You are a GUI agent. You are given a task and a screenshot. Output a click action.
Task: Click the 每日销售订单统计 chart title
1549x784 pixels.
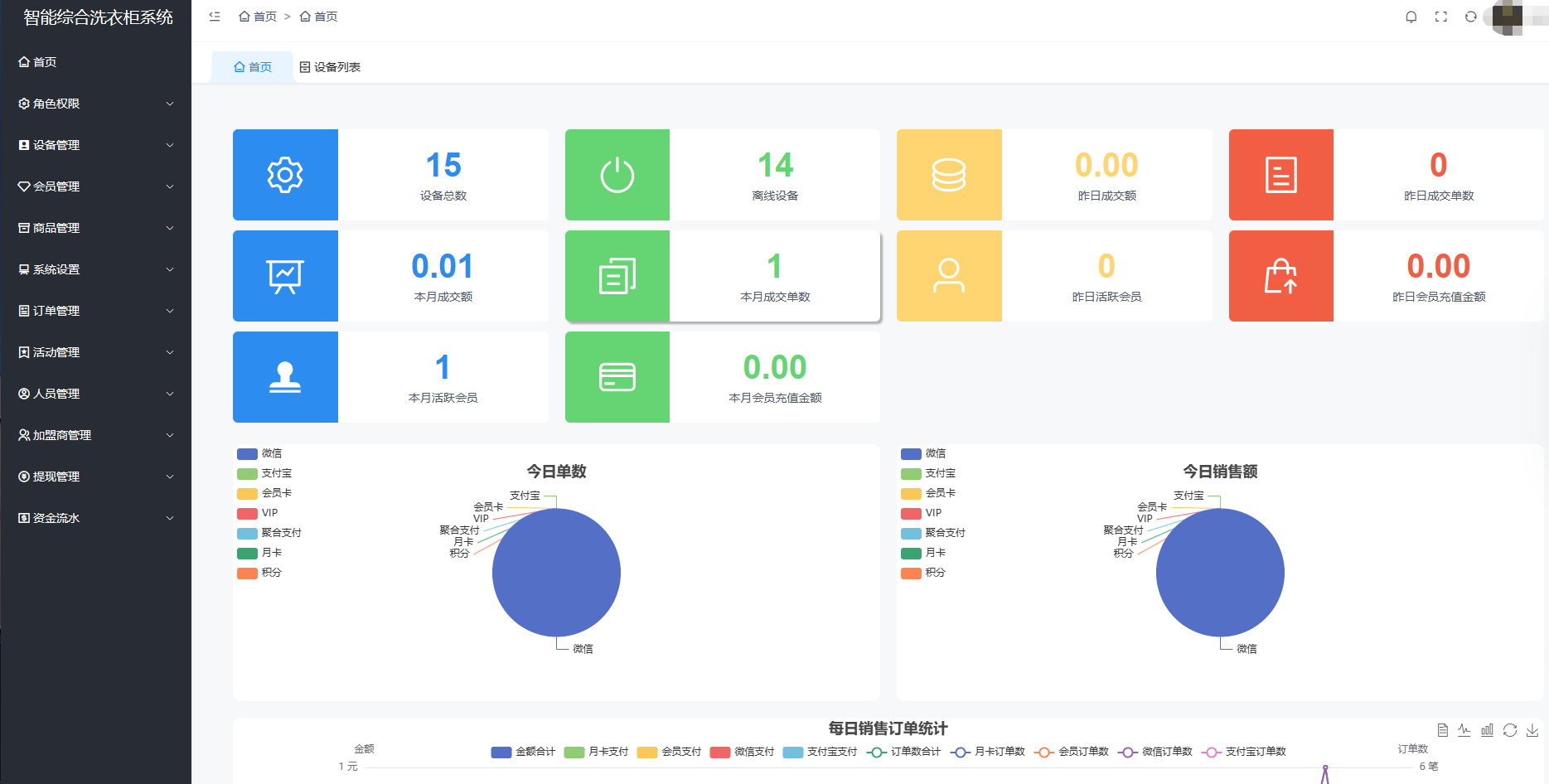tap(888, 728)
